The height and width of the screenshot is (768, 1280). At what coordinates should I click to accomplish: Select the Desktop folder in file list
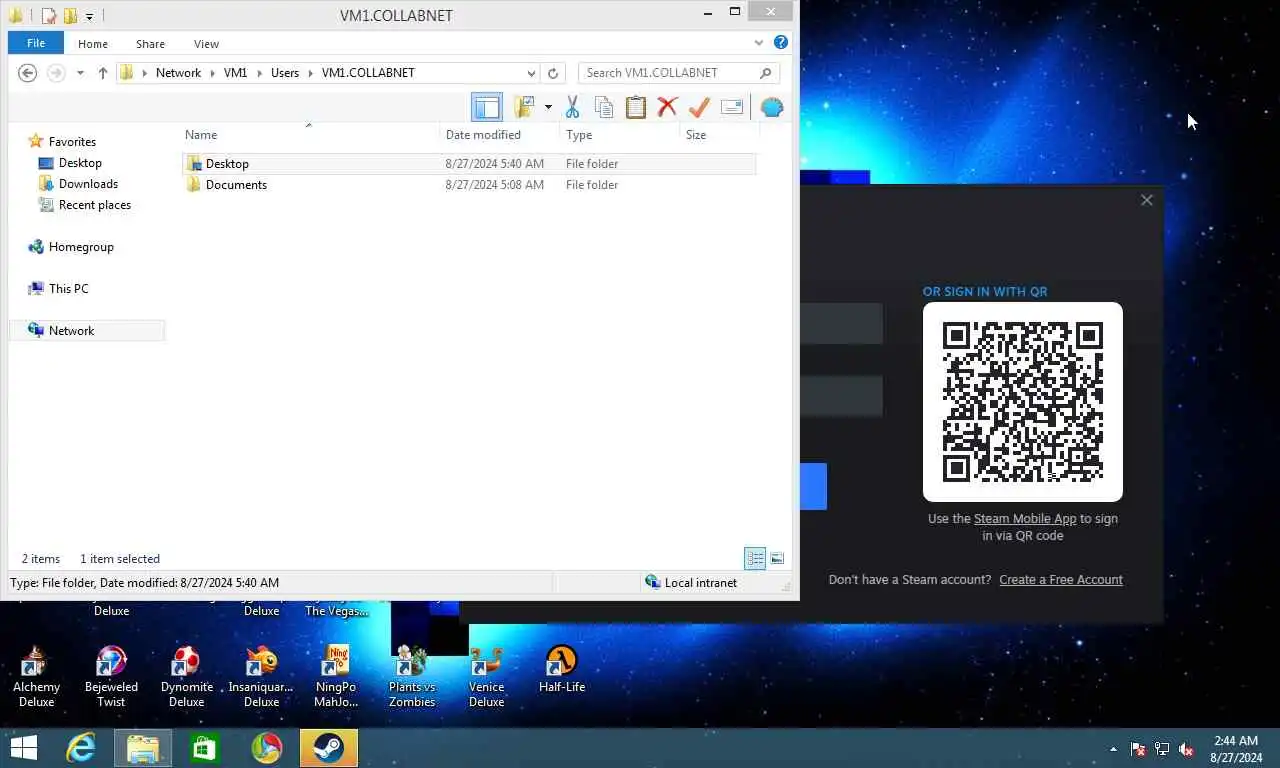tap(469, 164)
